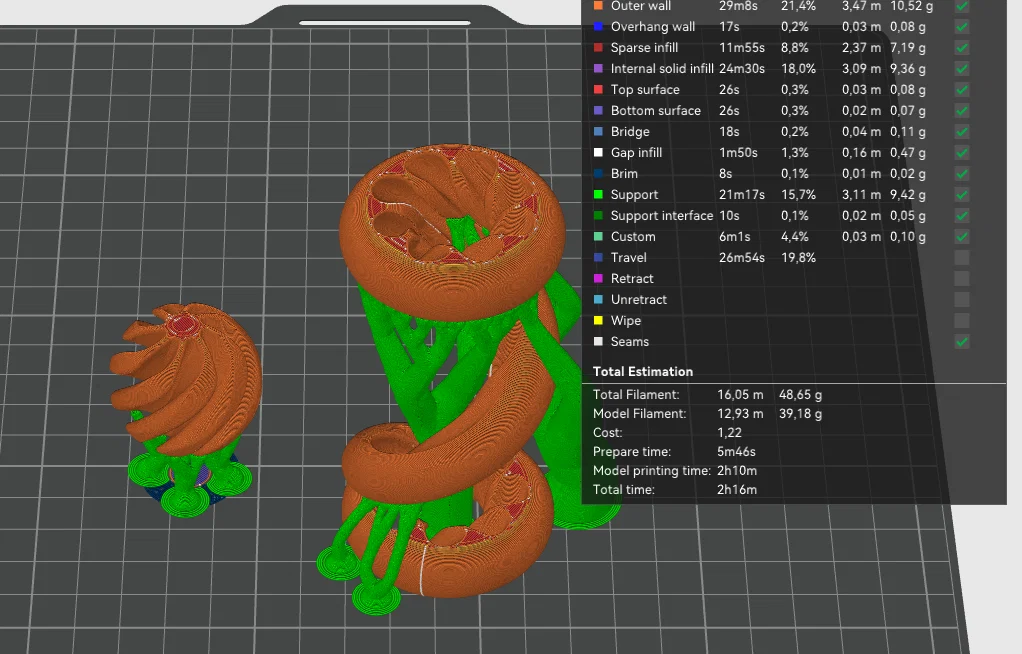Toggle the Brim visibility checkbox
The width and height of the screenshot is (1022, 654).
pos(961,173)
